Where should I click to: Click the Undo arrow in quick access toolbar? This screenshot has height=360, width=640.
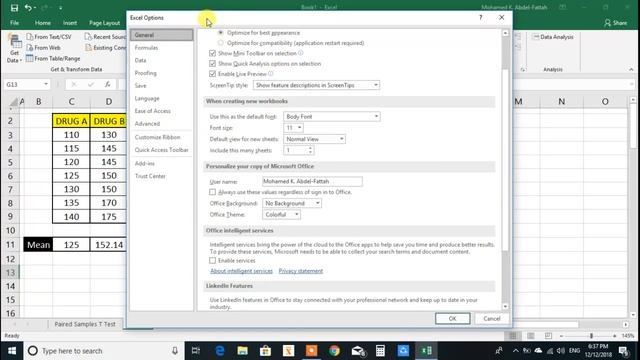[x=28, y=8]
